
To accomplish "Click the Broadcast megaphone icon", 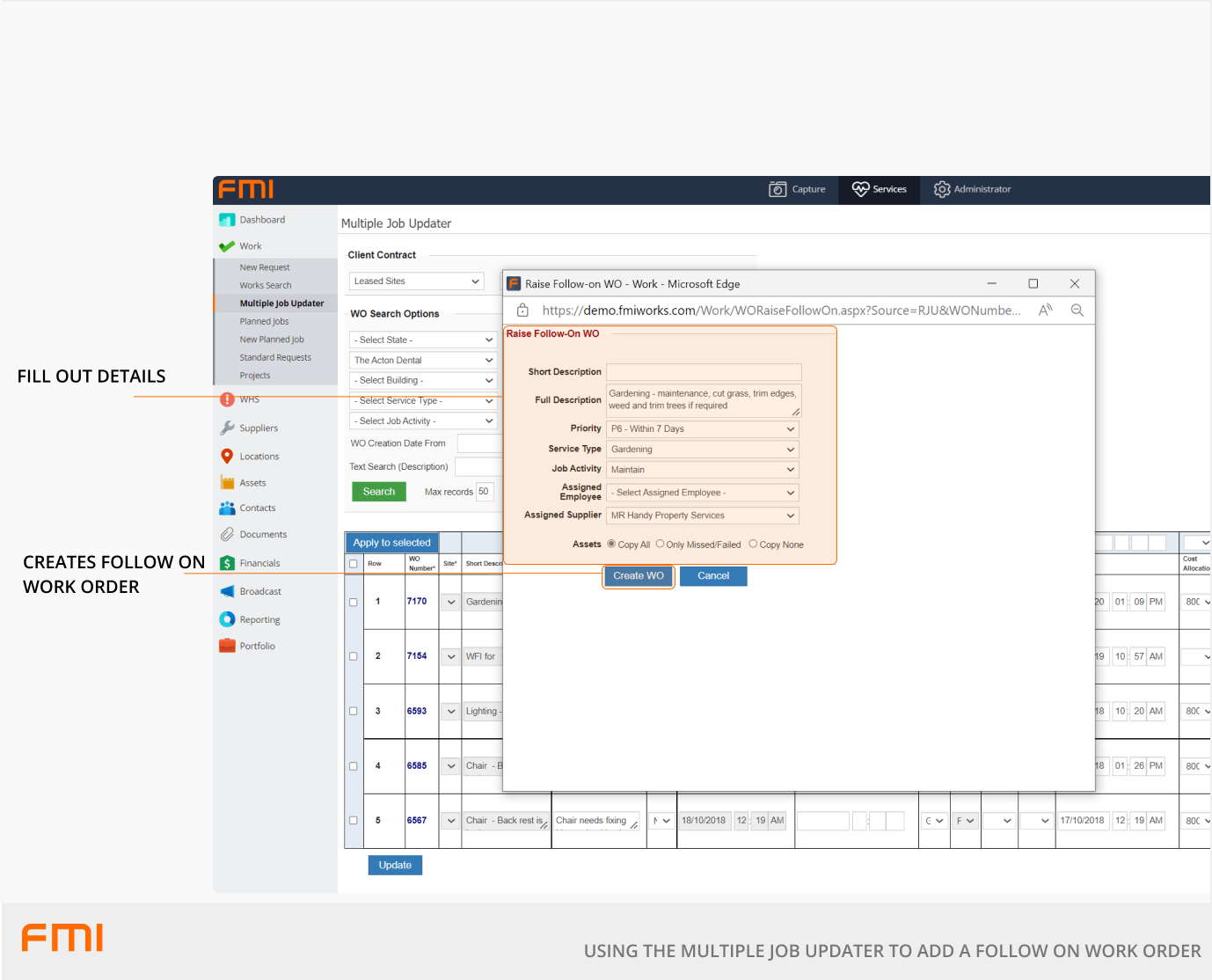I will [227, 592].
